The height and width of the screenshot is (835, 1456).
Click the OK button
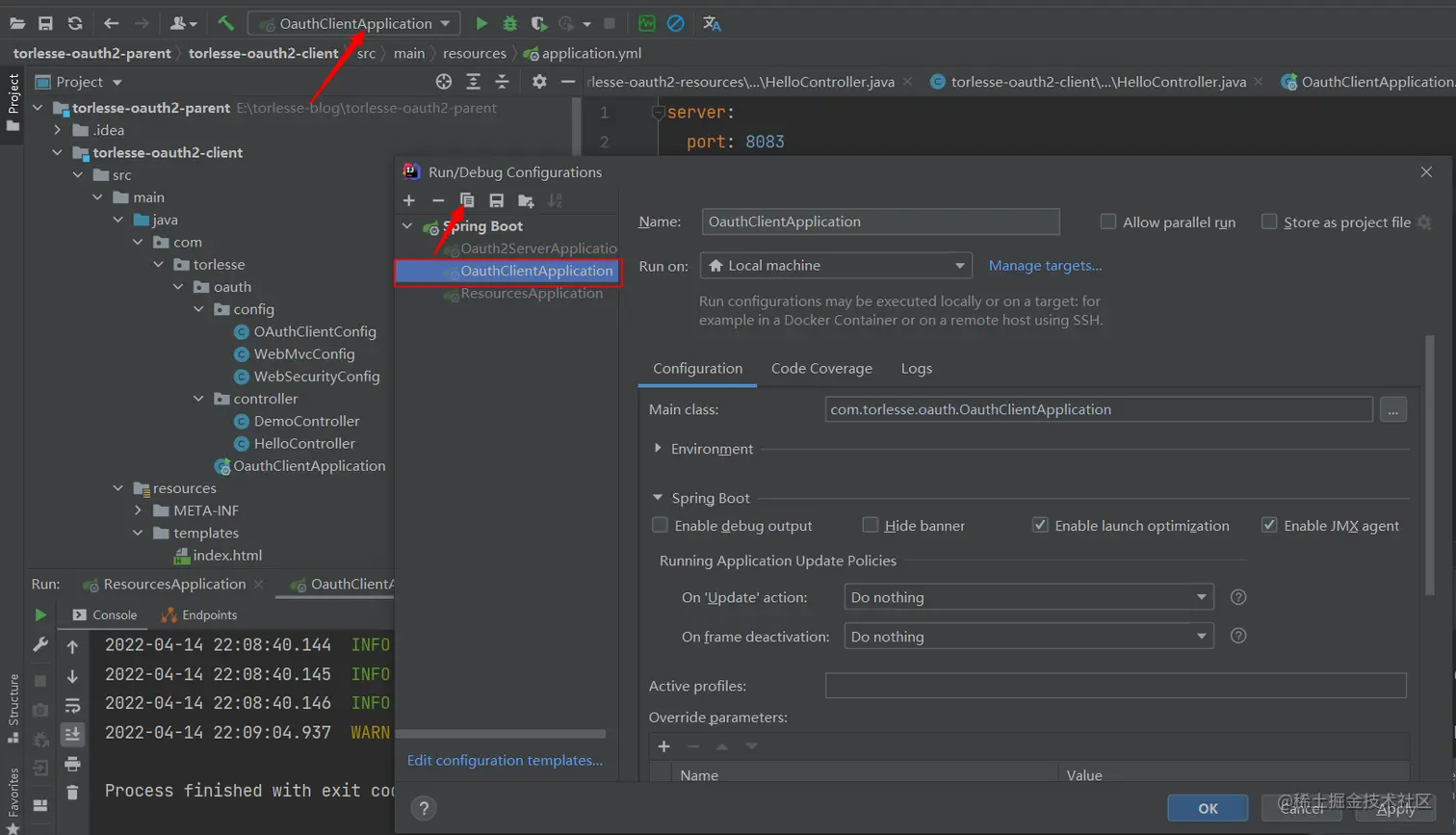click(x=1208, y=808)
